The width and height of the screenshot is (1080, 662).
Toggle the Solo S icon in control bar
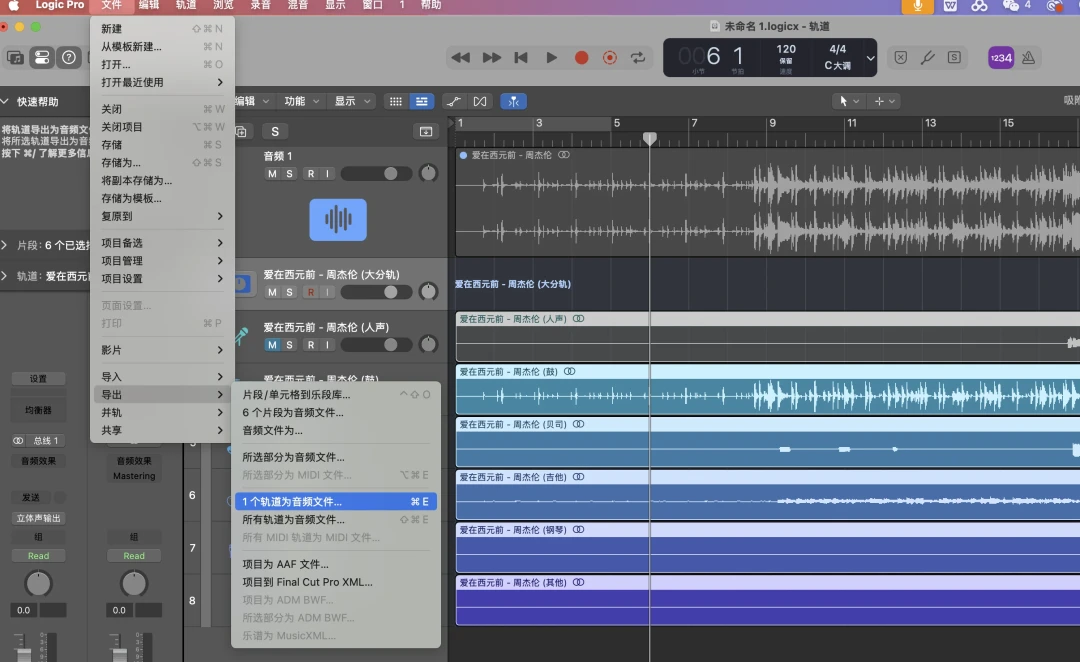[x=954, y=58]
